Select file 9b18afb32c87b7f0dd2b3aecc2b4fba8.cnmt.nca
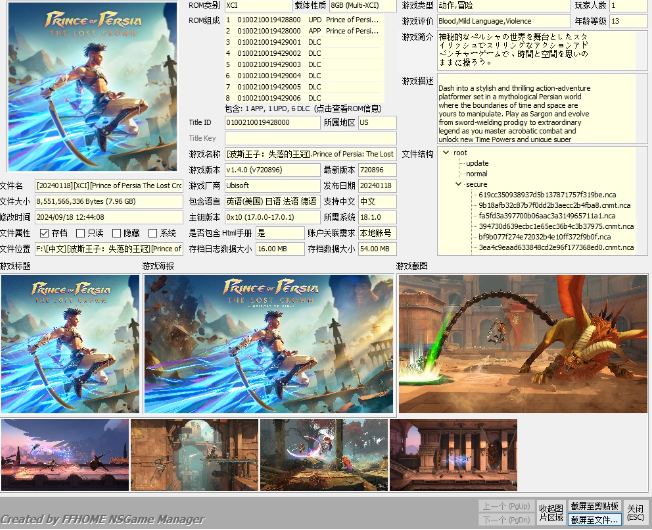Image resolution: width=652 pixels, height=530 pixels. tap(554, 205)
